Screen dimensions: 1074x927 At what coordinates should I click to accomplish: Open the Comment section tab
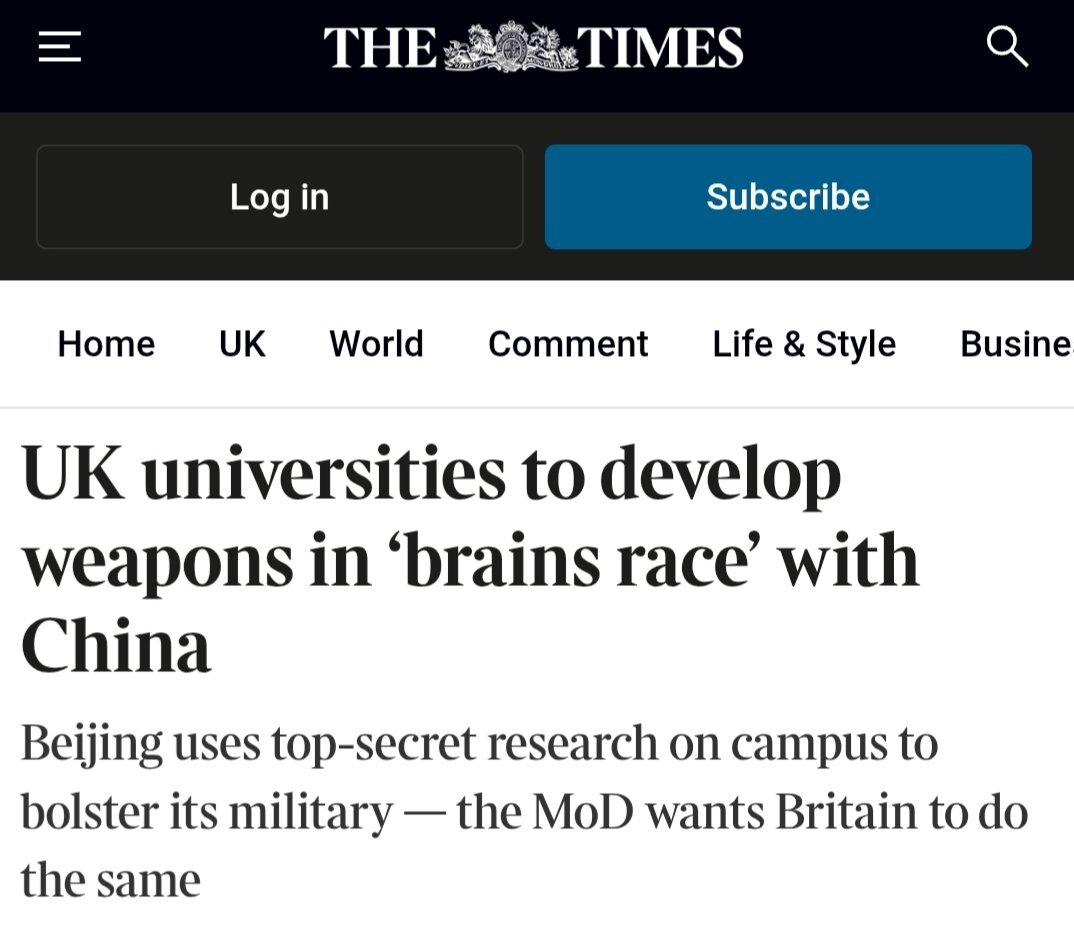point(567,344)
